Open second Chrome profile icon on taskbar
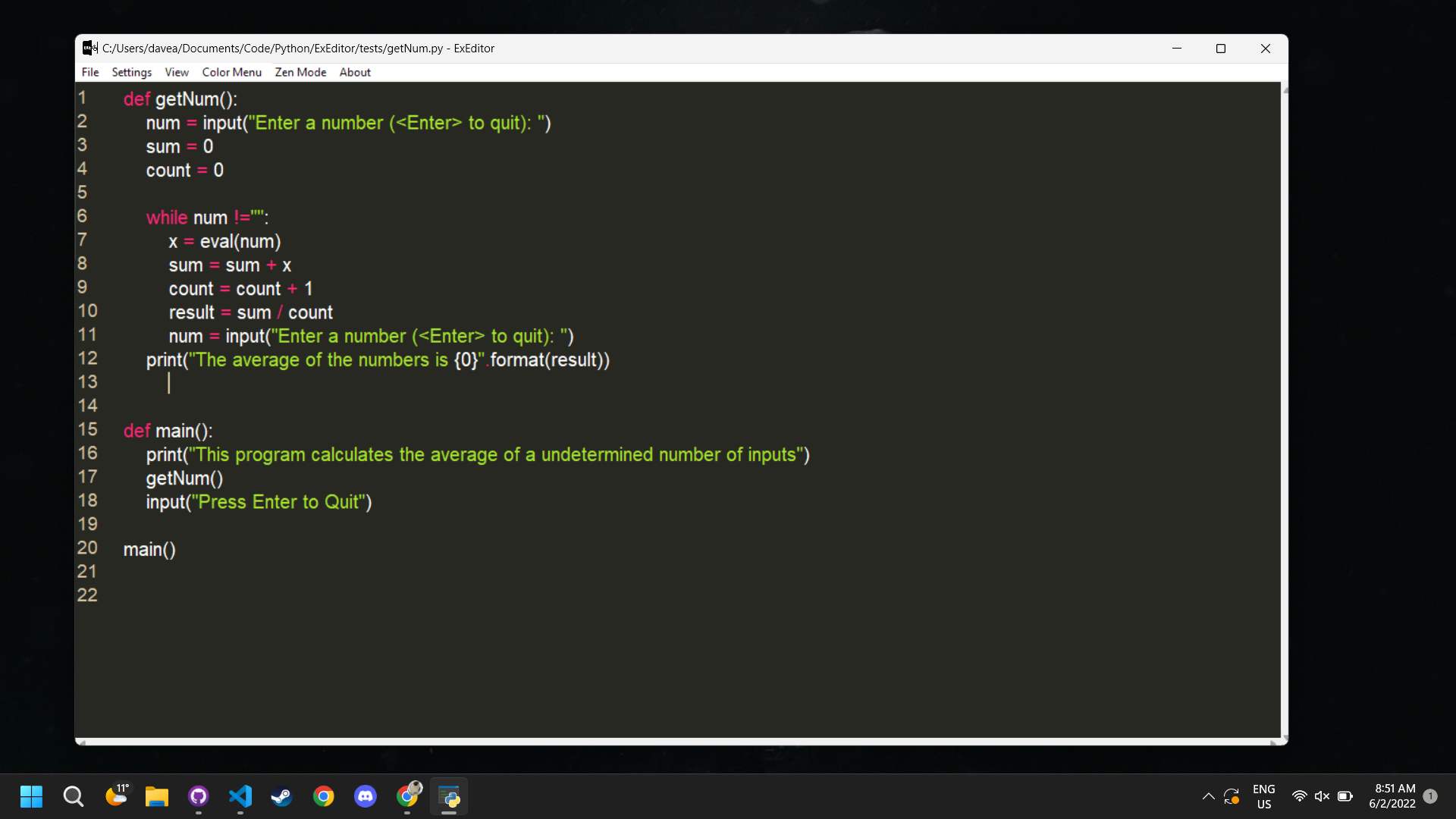 tap(408, 795)
